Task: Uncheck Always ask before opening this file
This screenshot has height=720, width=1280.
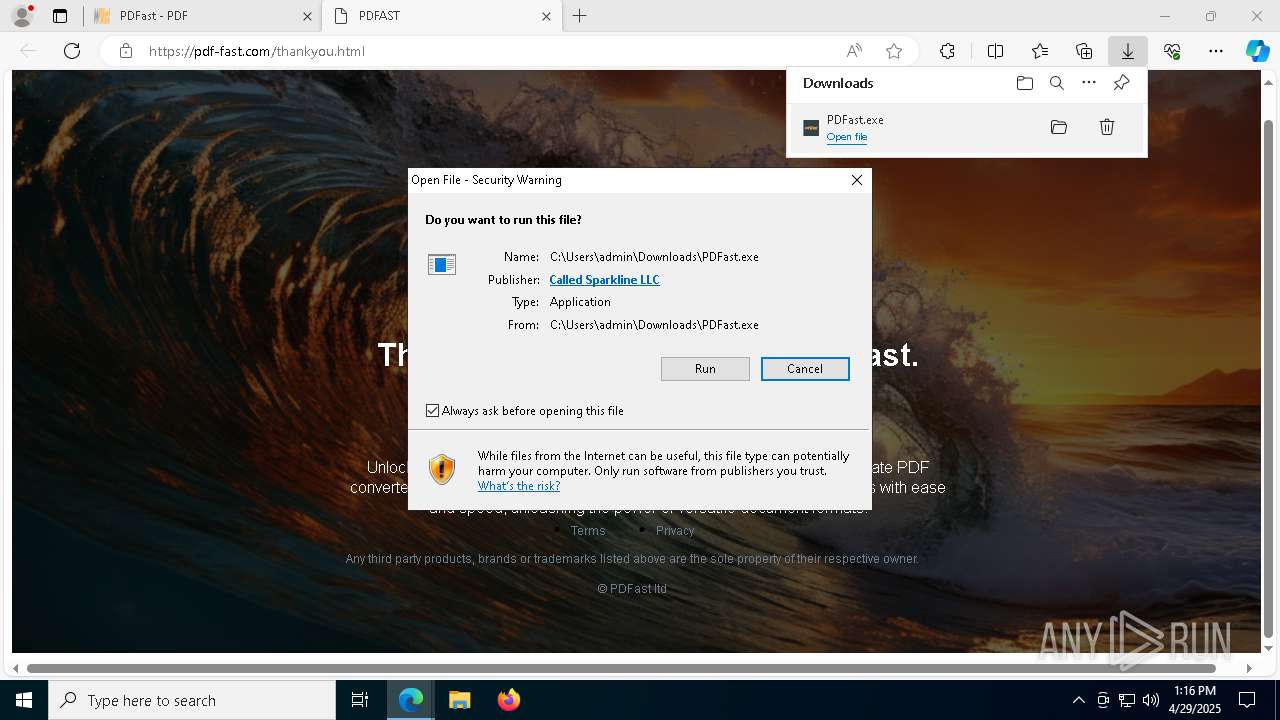Action: pos(433,411)
